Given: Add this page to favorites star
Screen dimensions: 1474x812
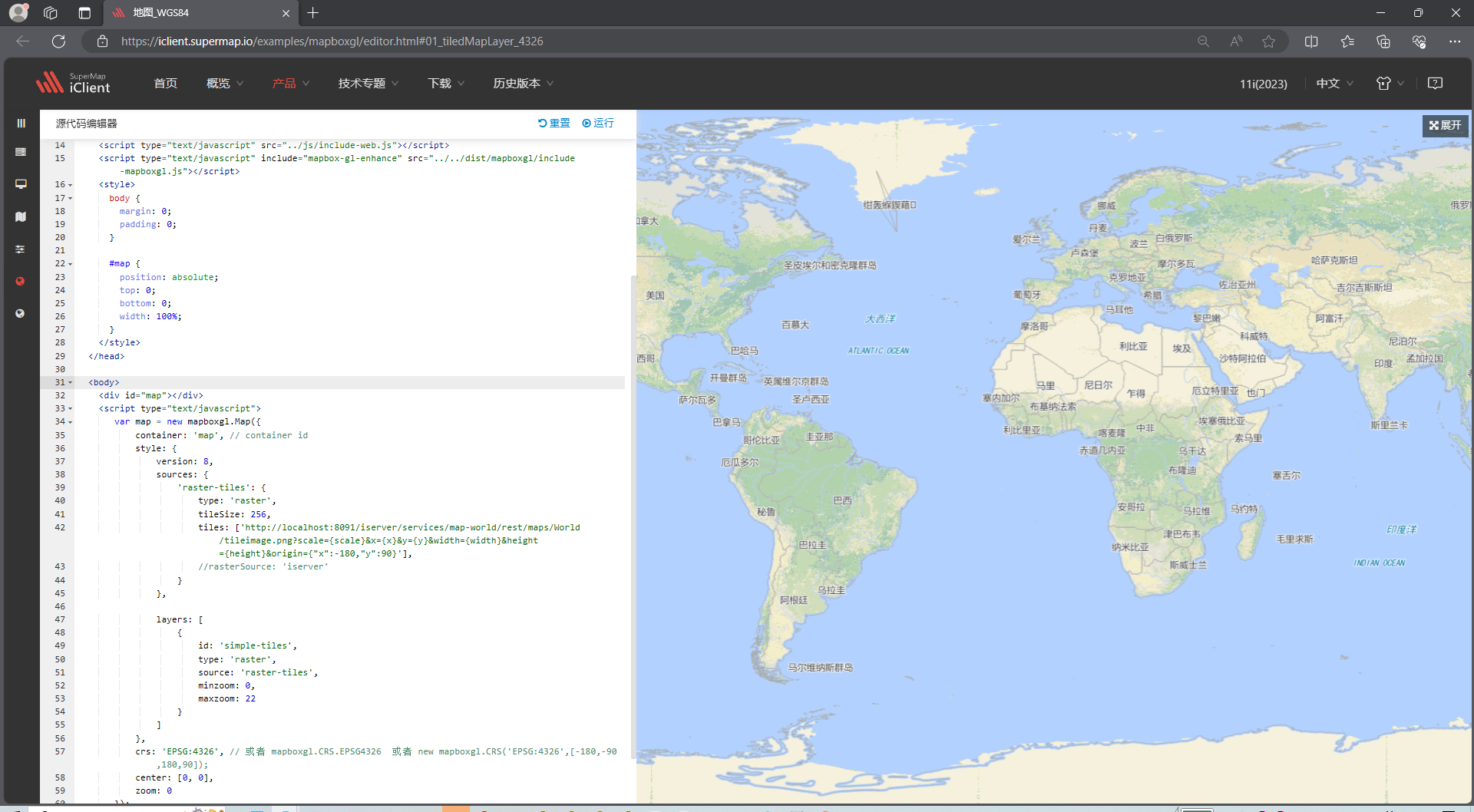Looking at the screenshot, I should tap(1268, 41).
